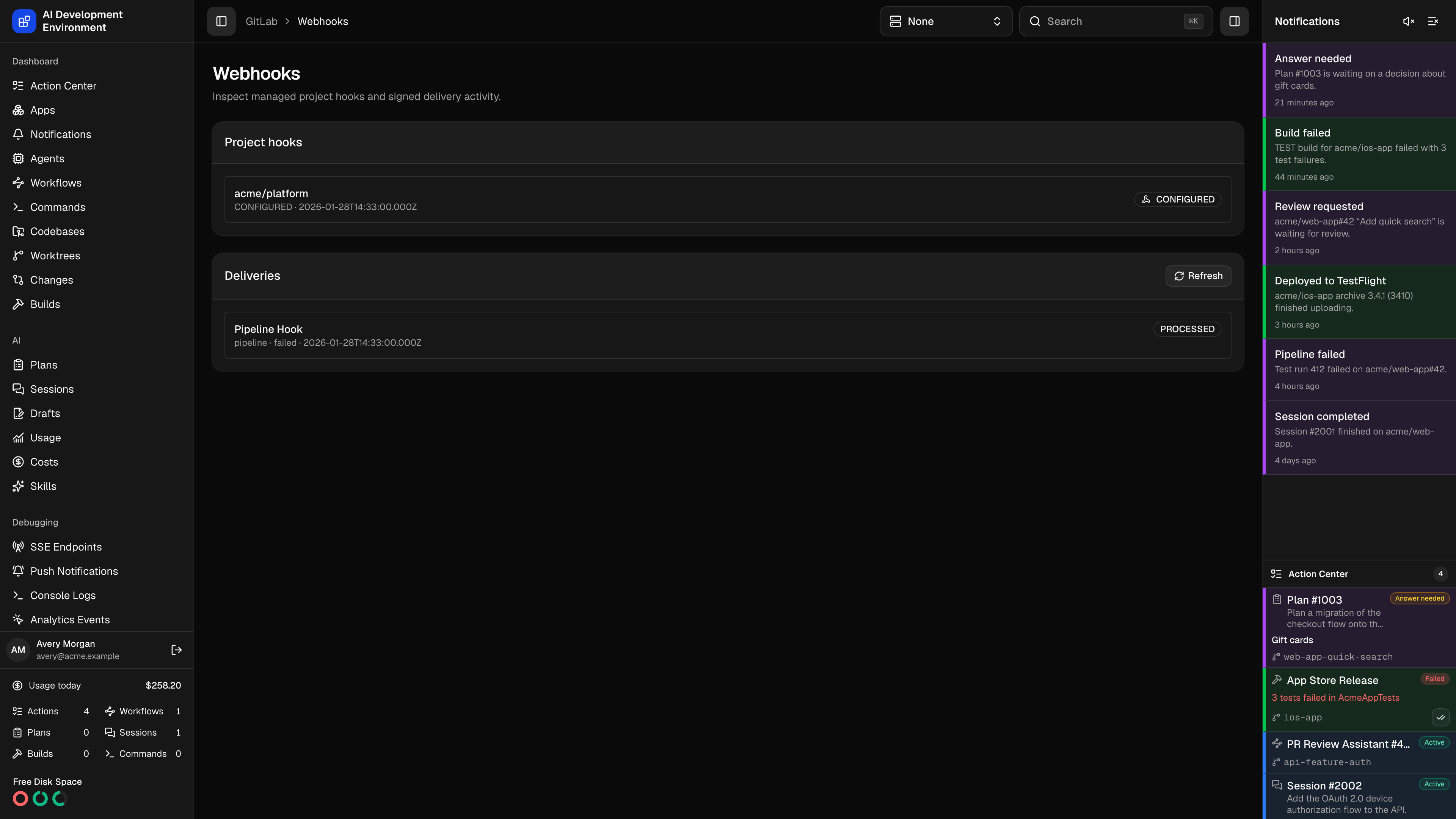Click the Sessions chat icon in sidebar
Screen dimensions: 1456x819
click(x=18, y=389)
